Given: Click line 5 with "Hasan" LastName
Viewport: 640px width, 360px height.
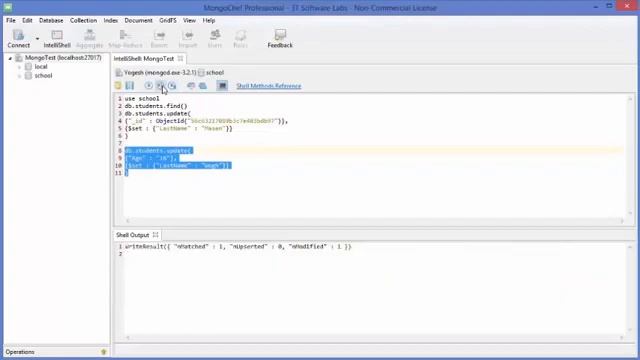Looking at the screenshot, I should click(x=178, y=129).
